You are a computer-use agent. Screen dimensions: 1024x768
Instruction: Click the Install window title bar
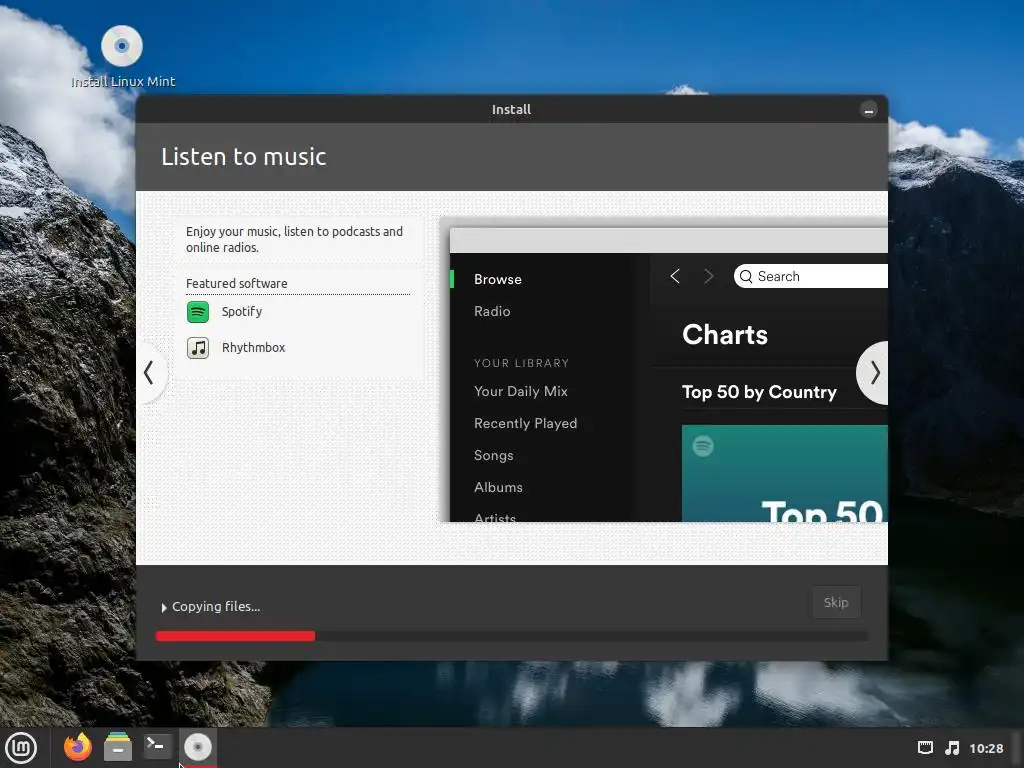point(511,109)
